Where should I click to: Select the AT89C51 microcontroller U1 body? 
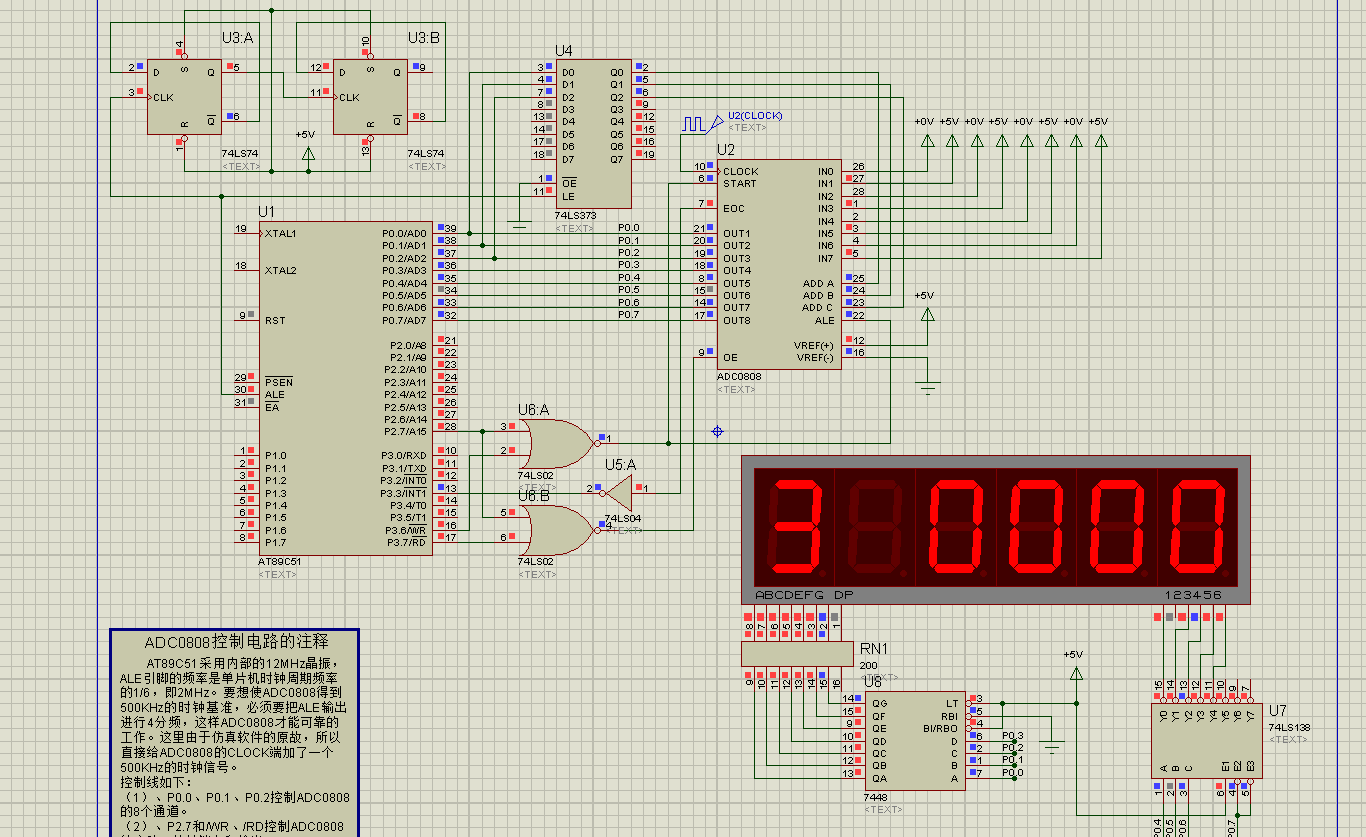[346, 389]
